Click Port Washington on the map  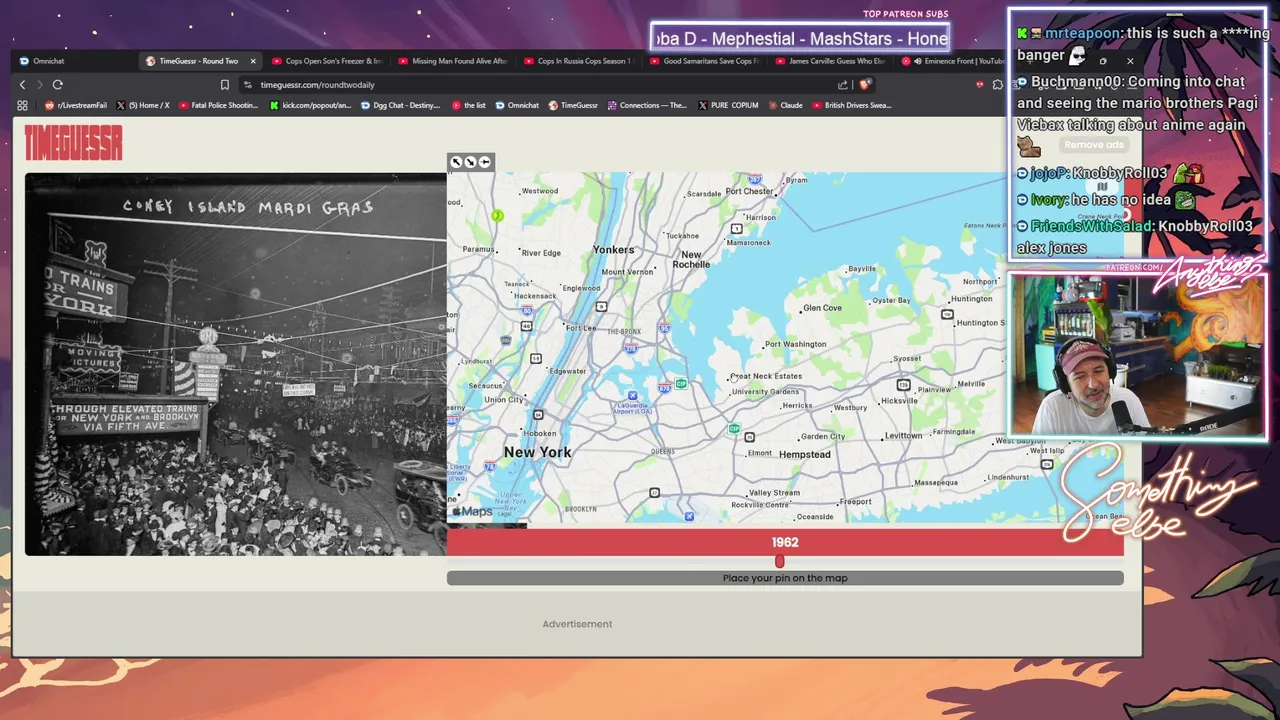(795, 344)
